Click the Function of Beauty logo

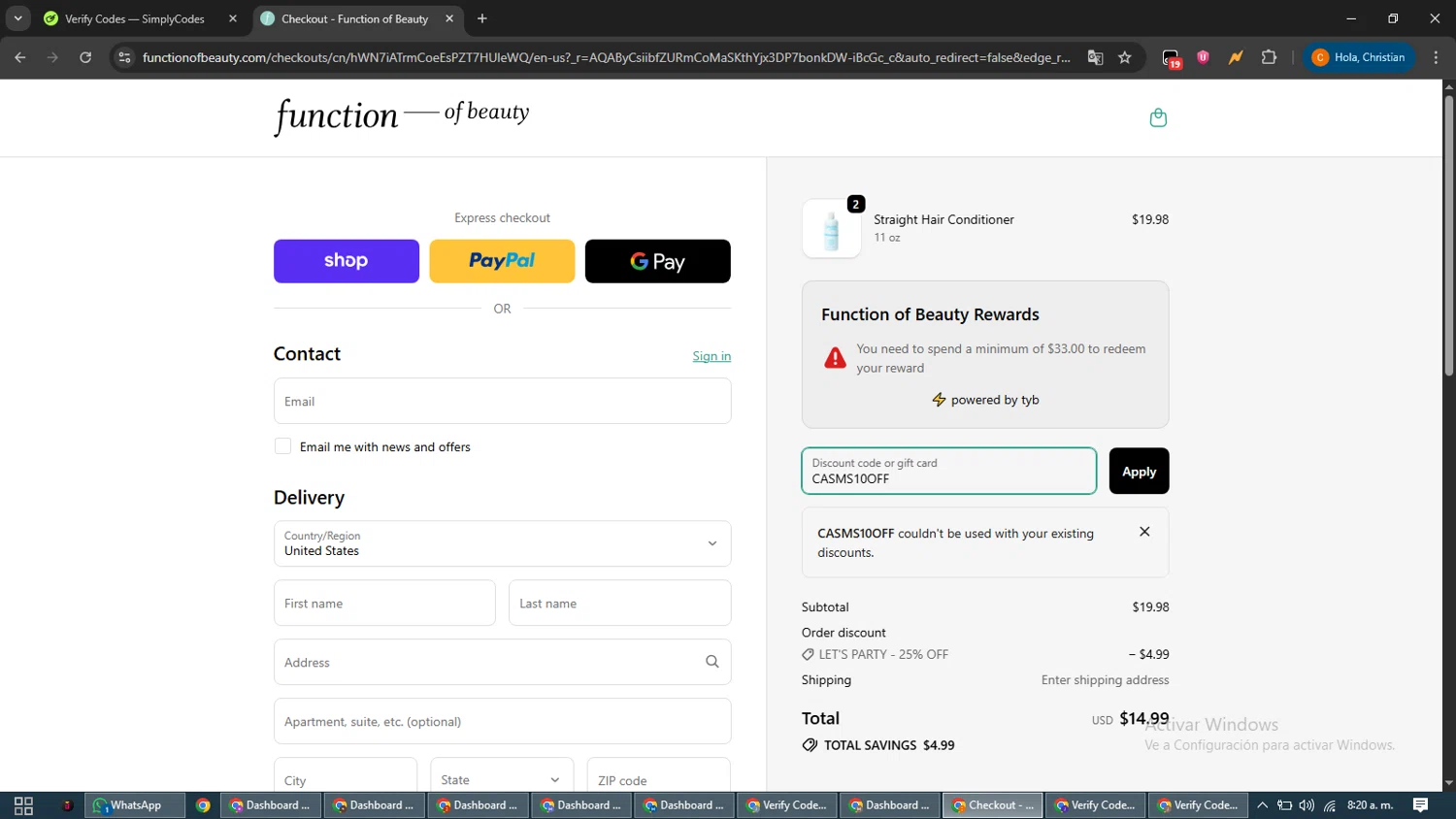click(x=402, y=116)
